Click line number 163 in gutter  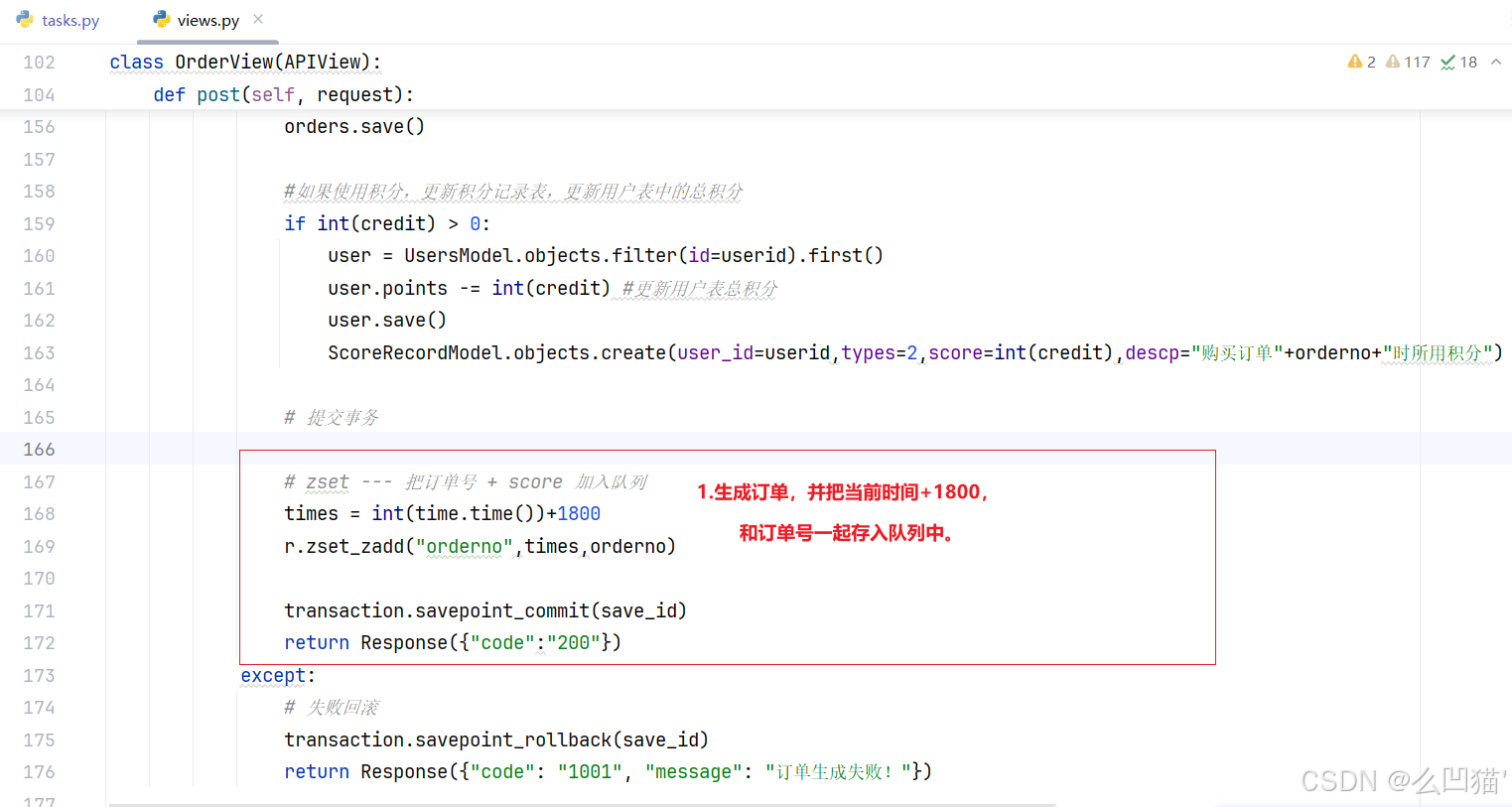click(39, 352)
